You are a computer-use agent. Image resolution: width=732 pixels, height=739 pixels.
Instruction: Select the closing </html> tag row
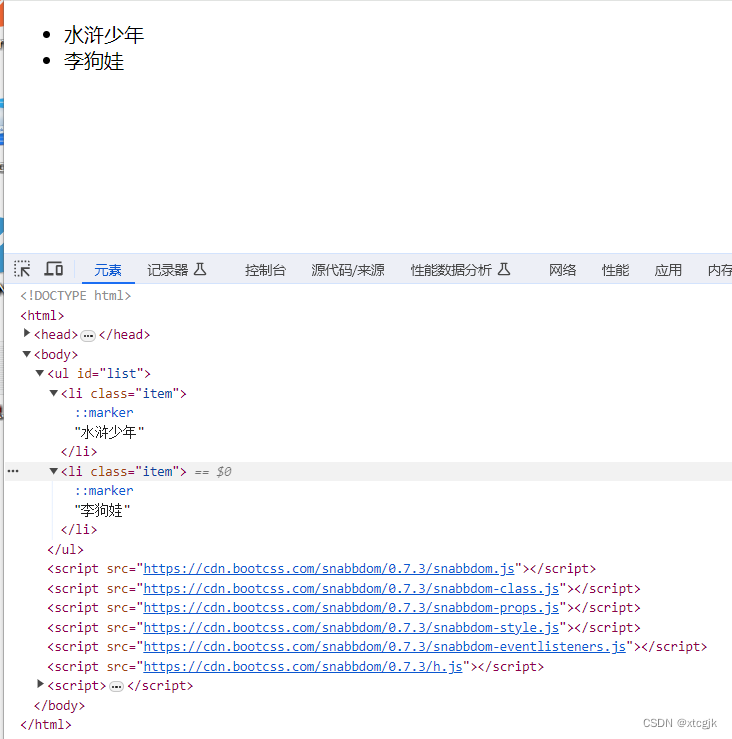46,725
